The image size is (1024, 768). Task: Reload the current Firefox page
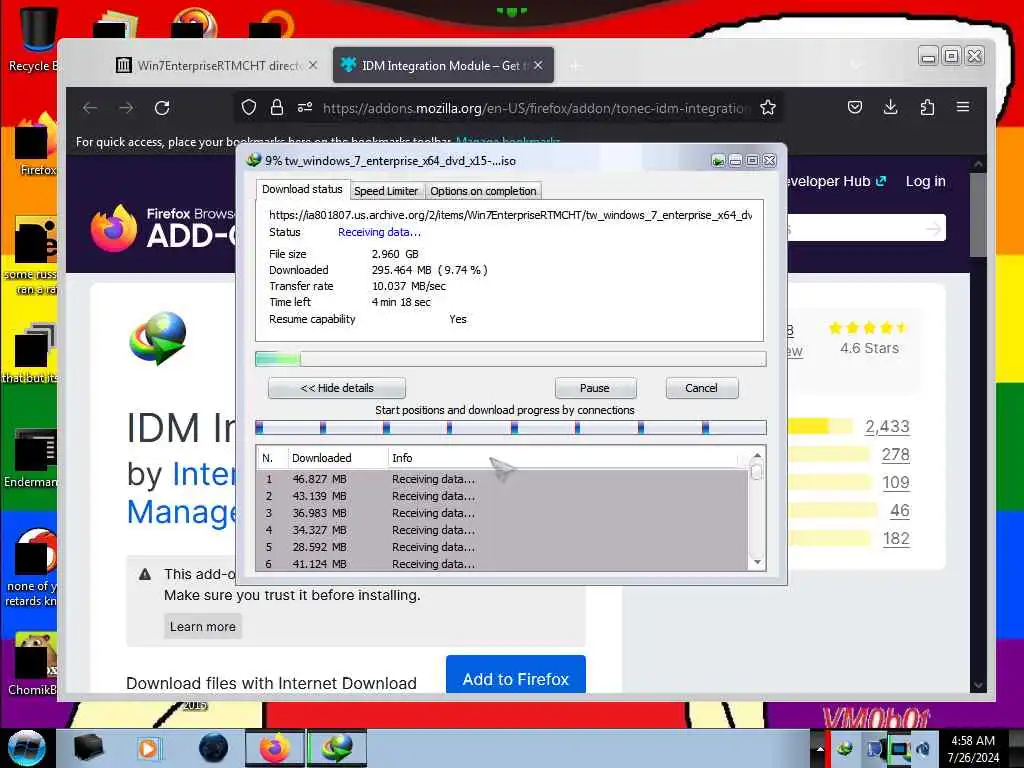click(x=162, y=108)
